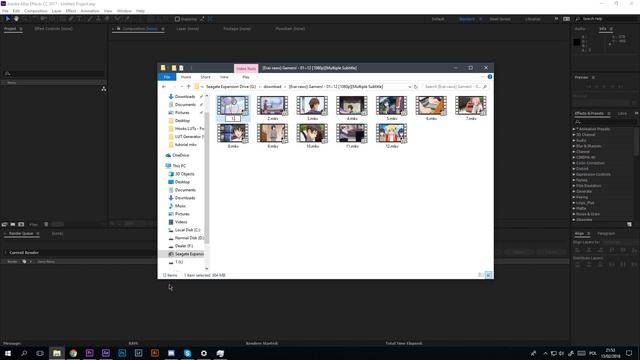Select the 4.mkv video file
The width and height of the screenshot is (640, 360).
point(352,108)
